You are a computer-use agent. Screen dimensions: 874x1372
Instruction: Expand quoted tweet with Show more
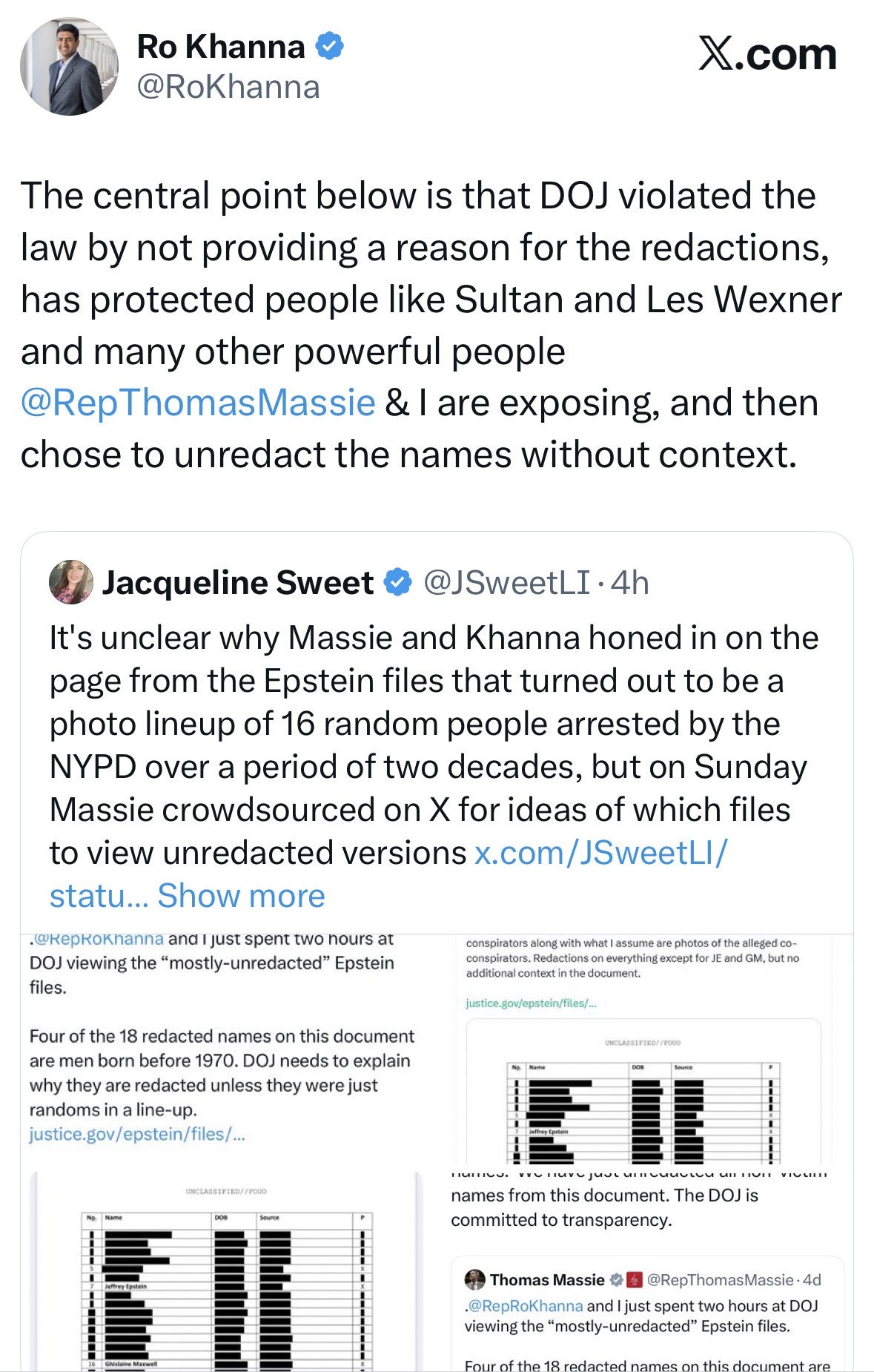tap(241, 896)
